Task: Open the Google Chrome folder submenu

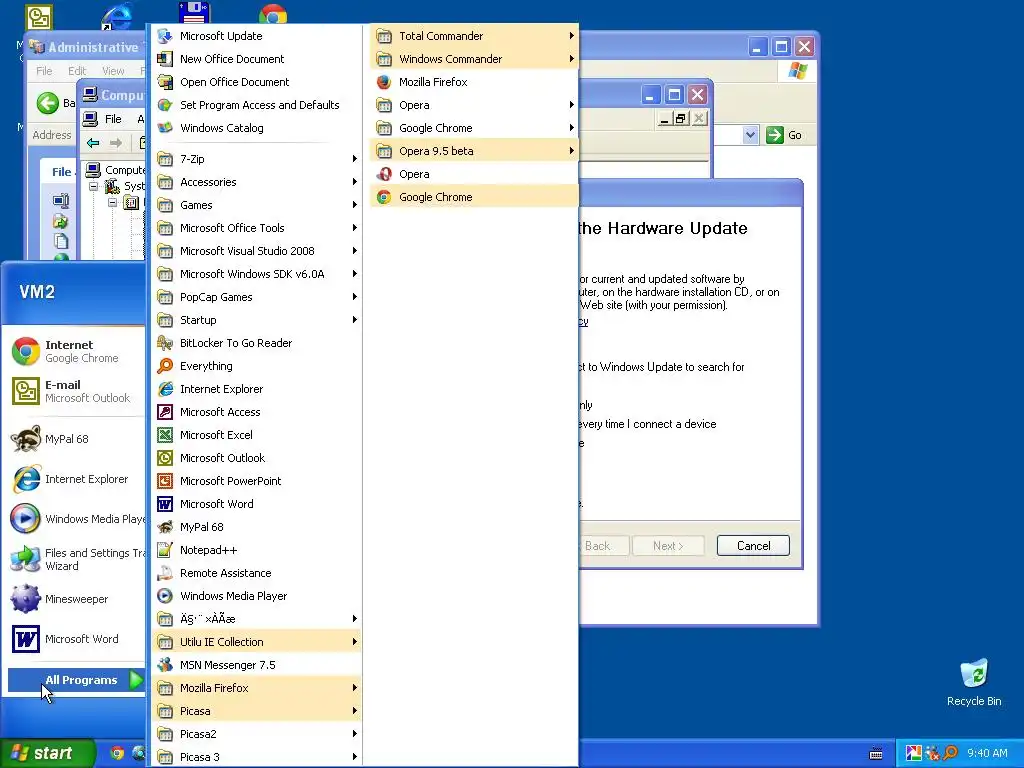Action: 474,128
